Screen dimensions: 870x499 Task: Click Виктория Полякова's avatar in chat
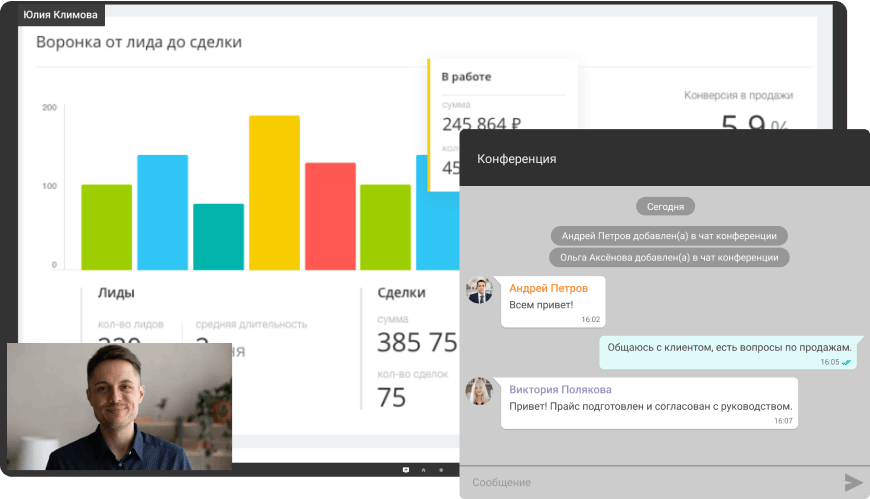(480, 391)
